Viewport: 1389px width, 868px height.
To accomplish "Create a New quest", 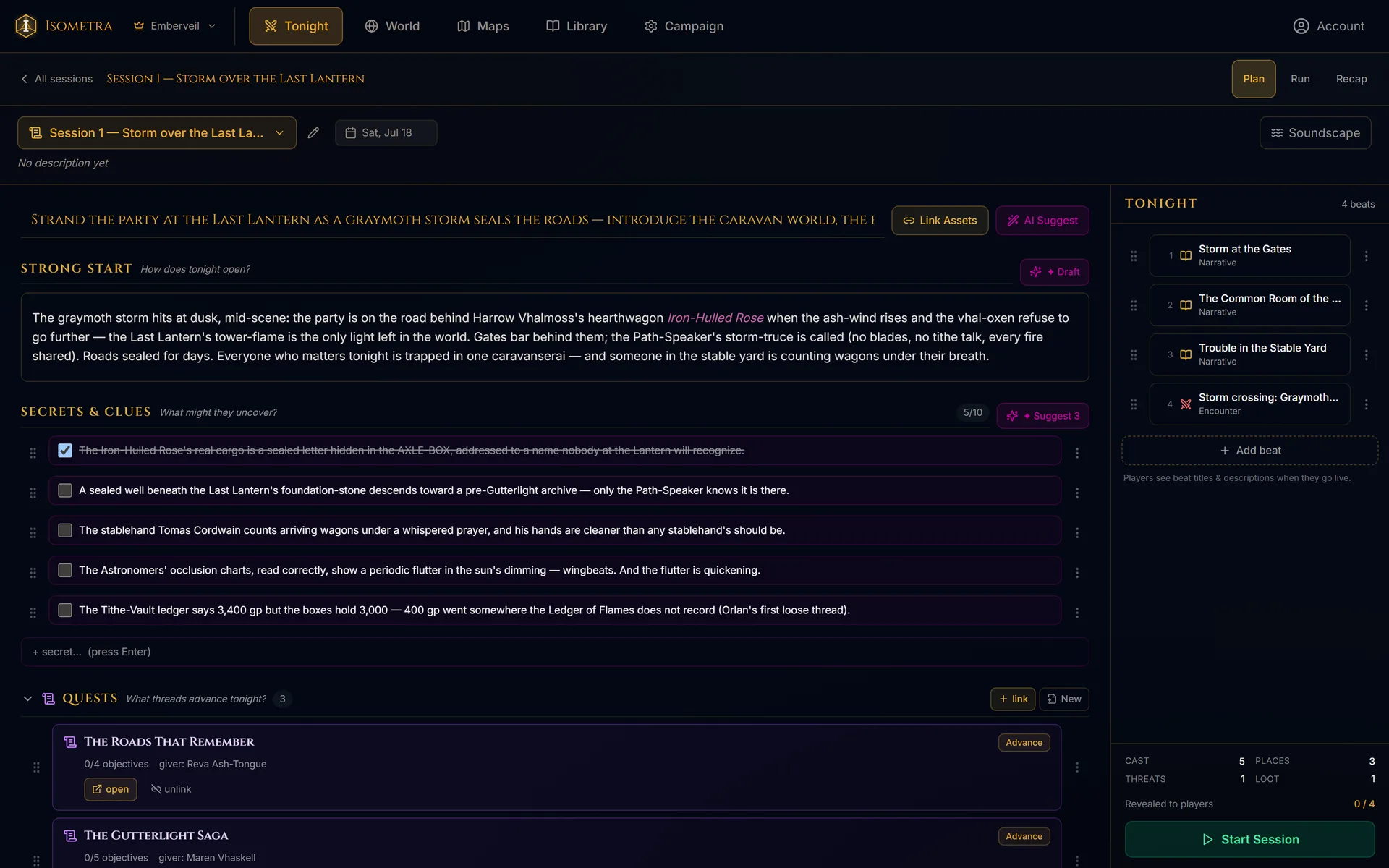I will tap(1064, 699).
